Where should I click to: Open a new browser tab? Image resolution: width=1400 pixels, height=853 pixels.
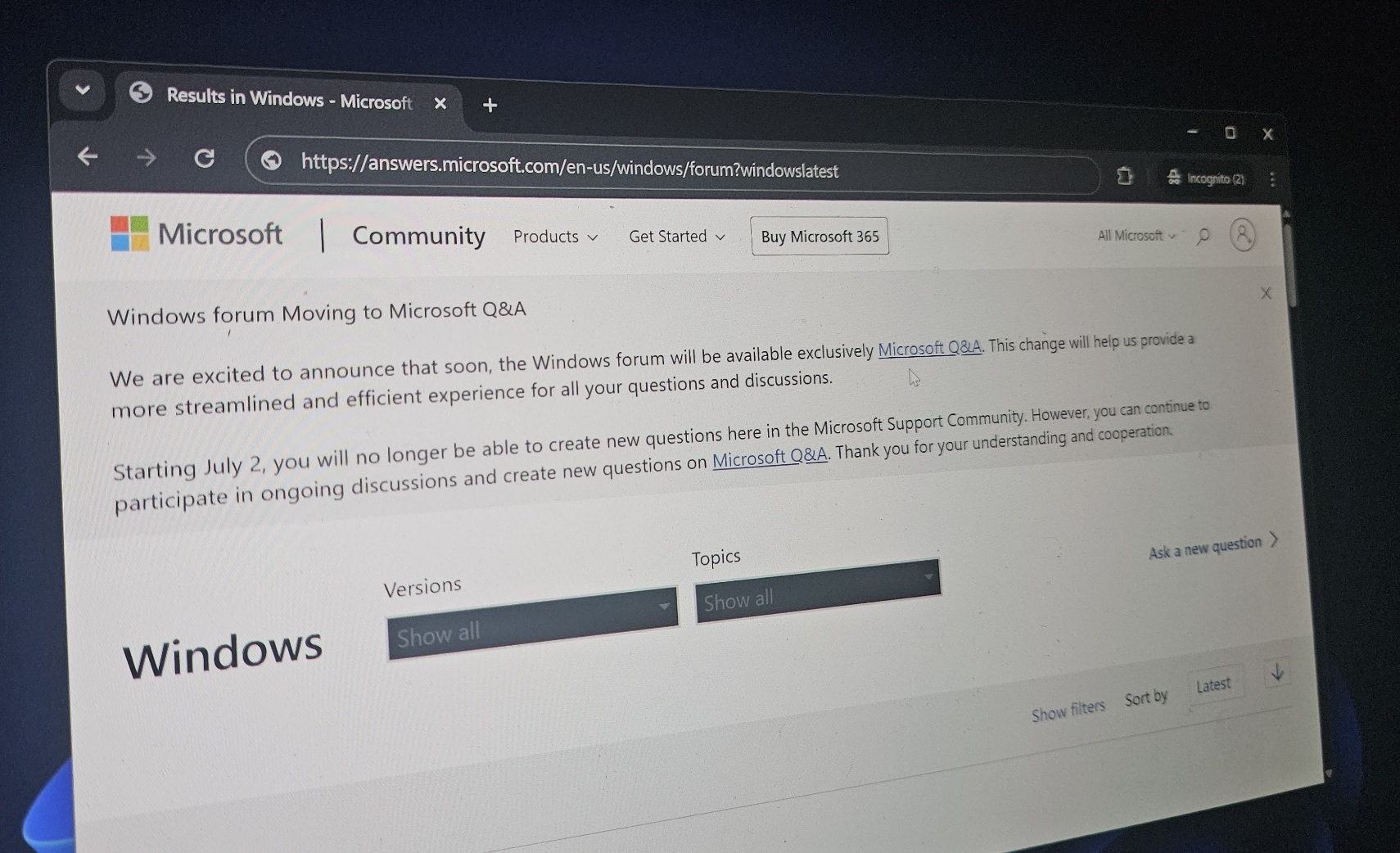pos(490,105)
